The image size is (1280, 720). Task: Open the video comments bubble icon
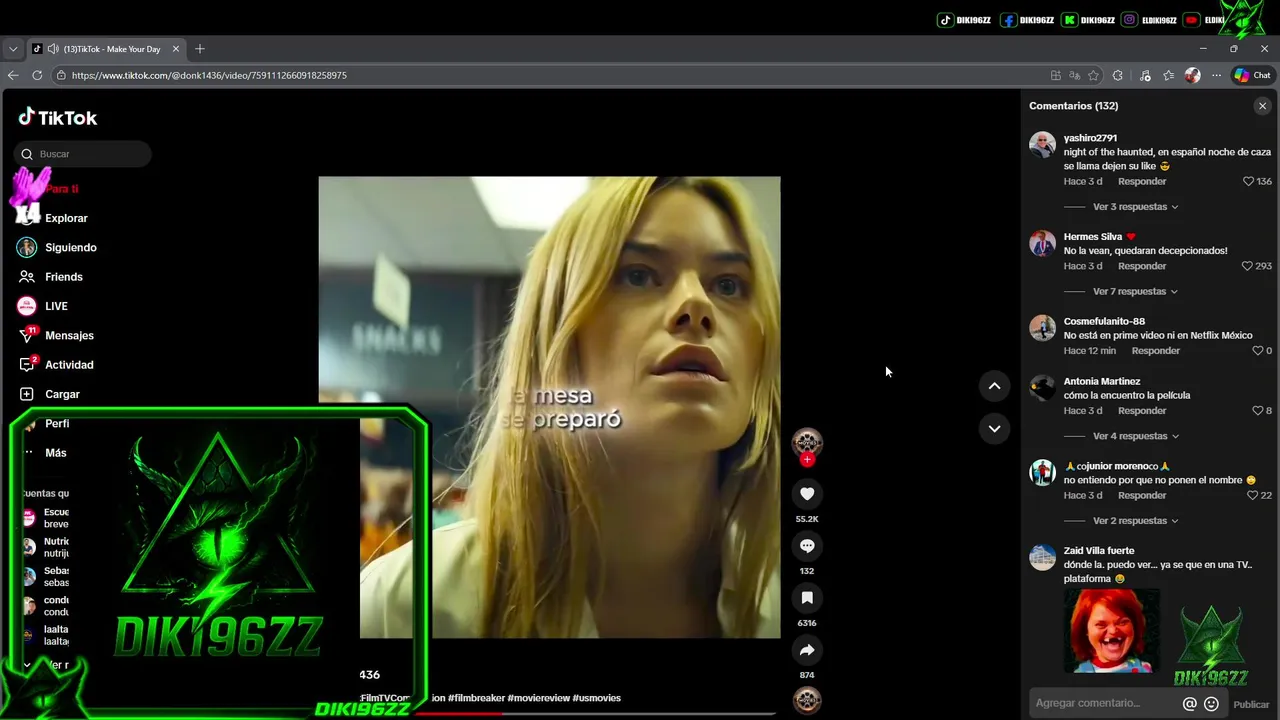tap(807, 546)
